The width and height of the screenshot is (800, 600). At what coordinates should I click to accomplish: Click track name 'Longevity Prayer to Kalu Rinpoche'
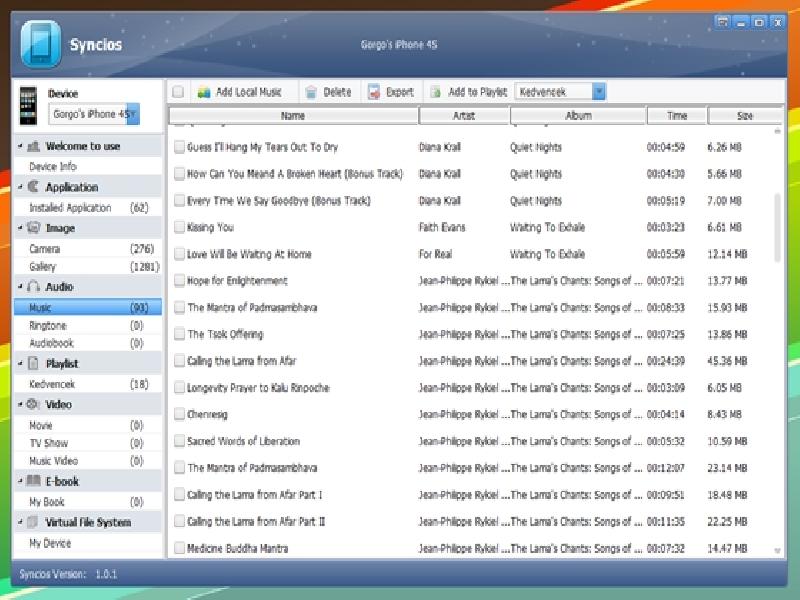tap(258, 388)
